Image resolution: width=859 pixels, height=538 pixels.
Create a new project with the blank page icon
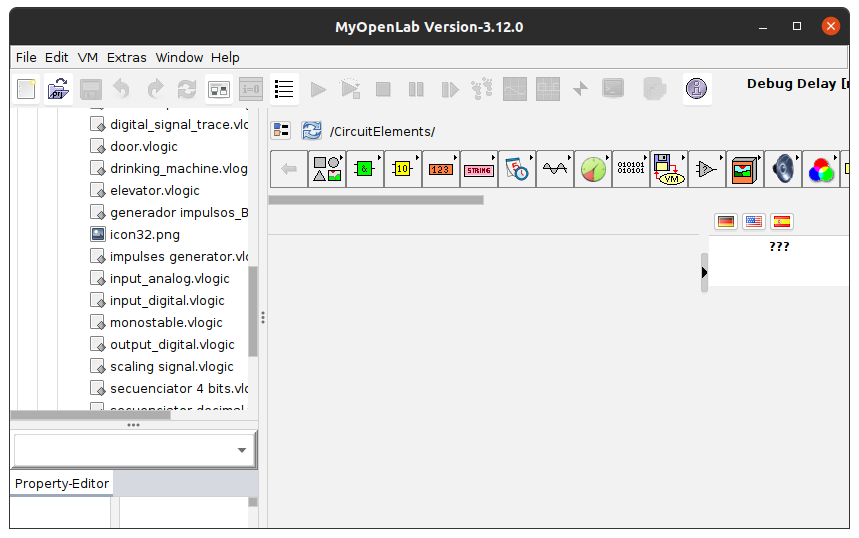click(x=26, y=89)
